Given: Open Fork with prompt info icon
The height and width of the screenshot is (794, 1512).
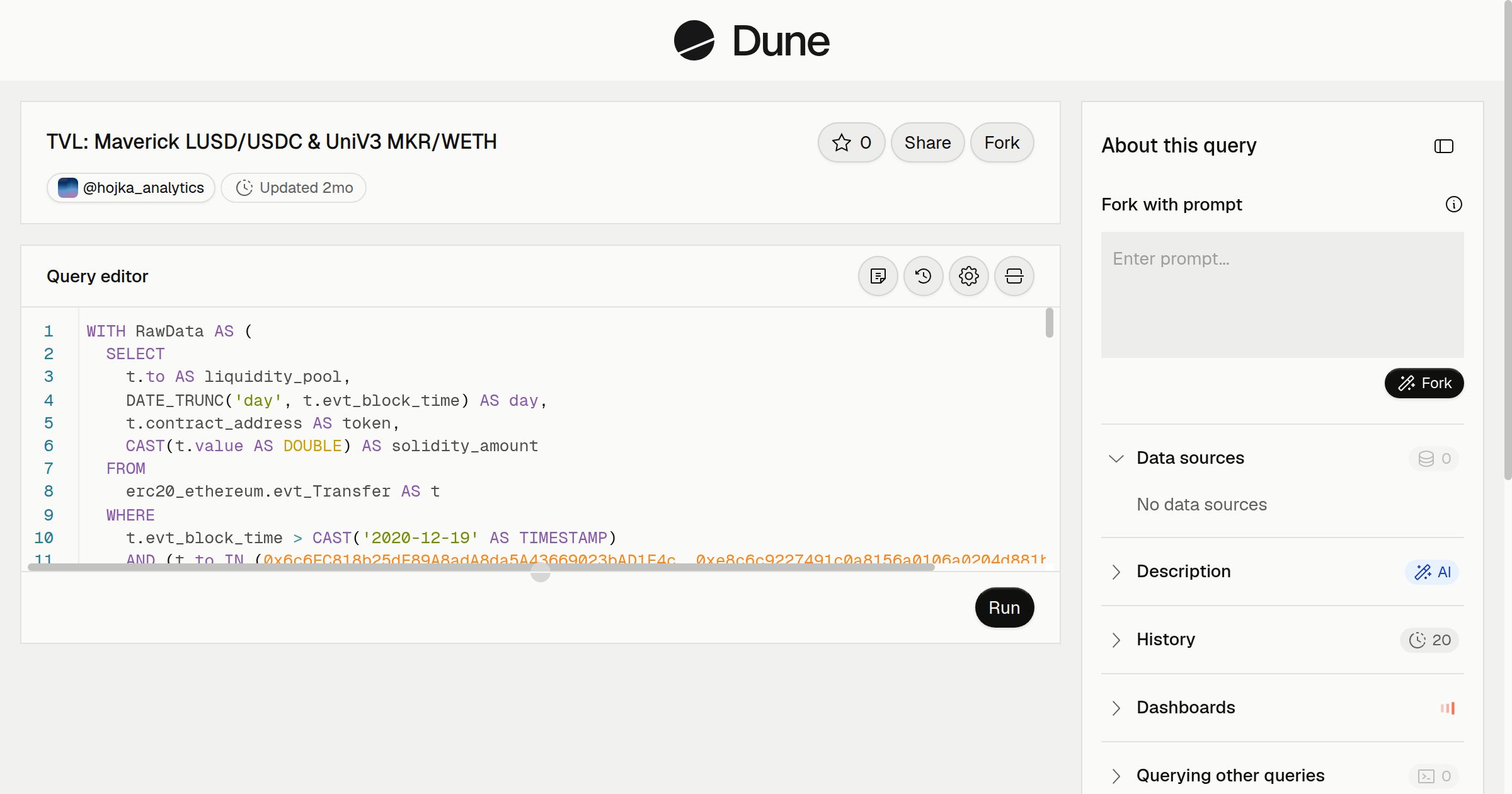Looking at the screenshot, I should pyautogui.click(x=1454, y=204).
